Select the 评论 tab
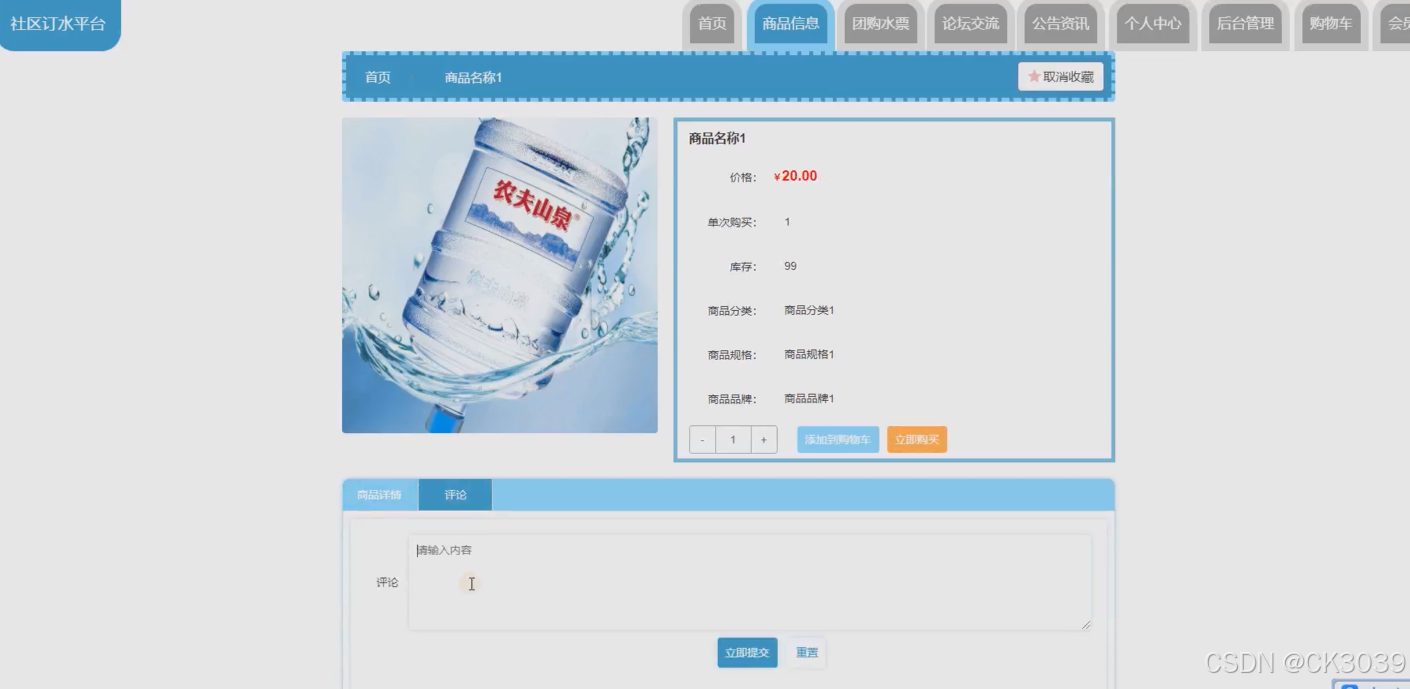The height and width of the screenshot is (689, 1410). click(x=456, y=495)
